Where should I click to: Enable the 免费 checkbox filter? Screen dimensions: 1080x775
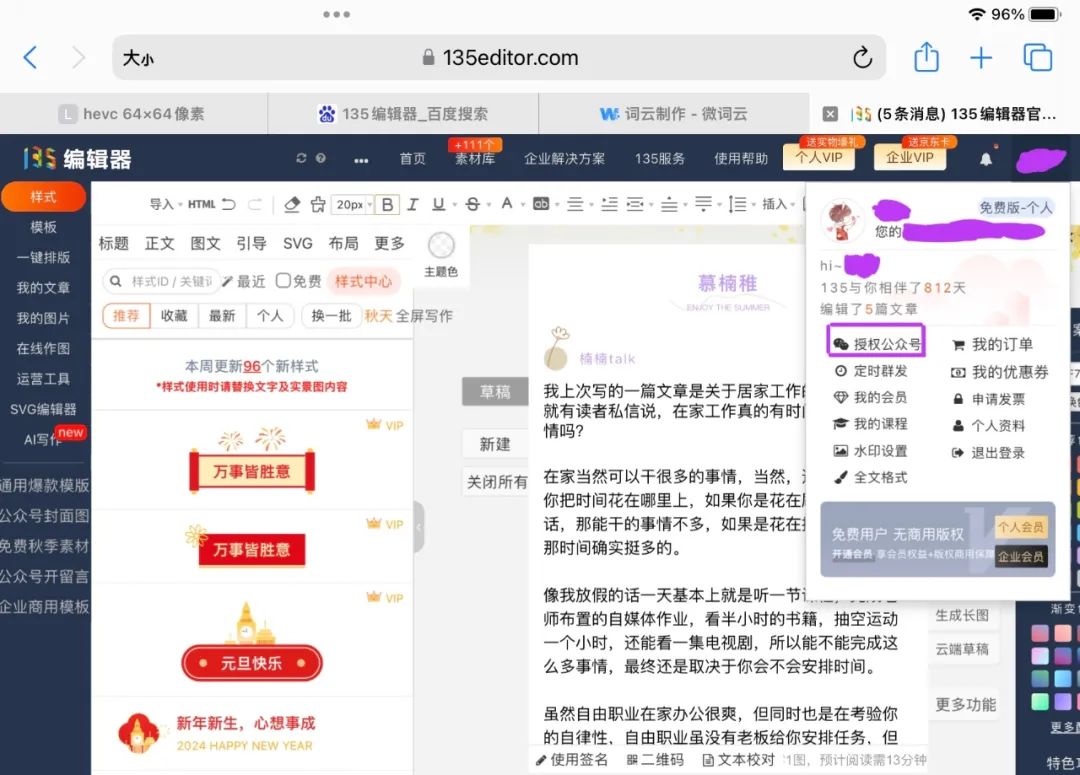tap(284, 281)
